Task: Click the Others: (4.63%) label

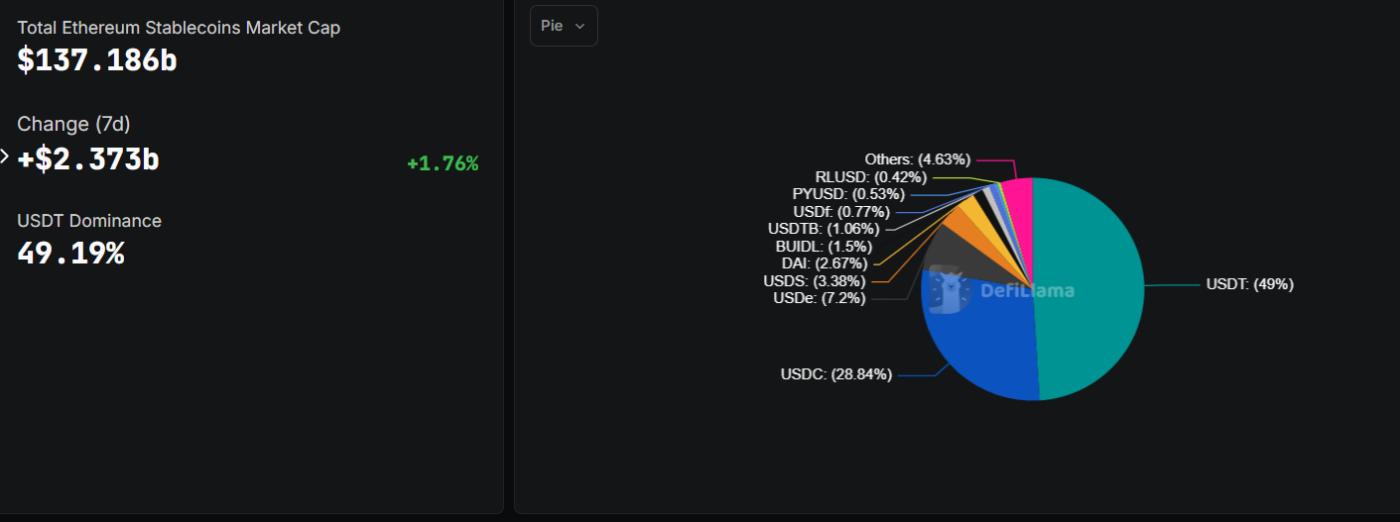Action: click(918, 159)
